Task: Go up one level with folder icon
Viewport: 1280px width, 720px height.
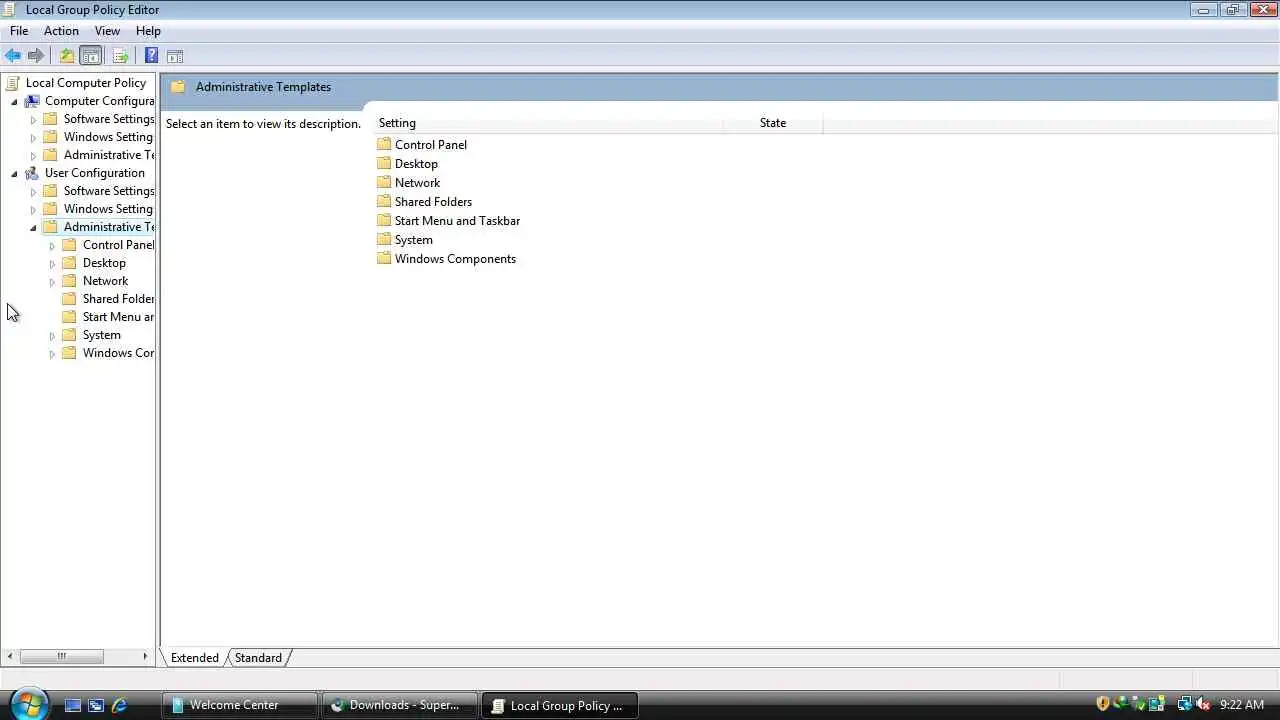Action: pyautogui.click(x=67, y=56)
